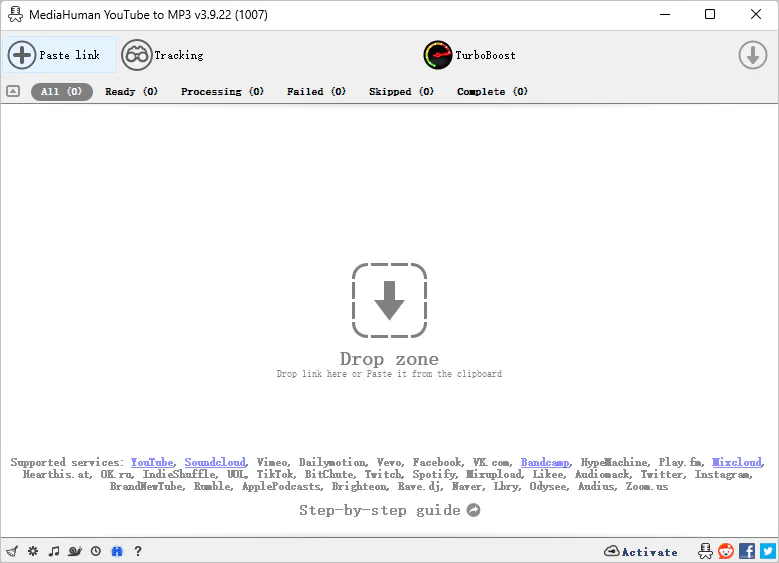The width and height of the screenshot is (779, 563).
Task: Switch to Failed (0) tab
Action: 316,91
